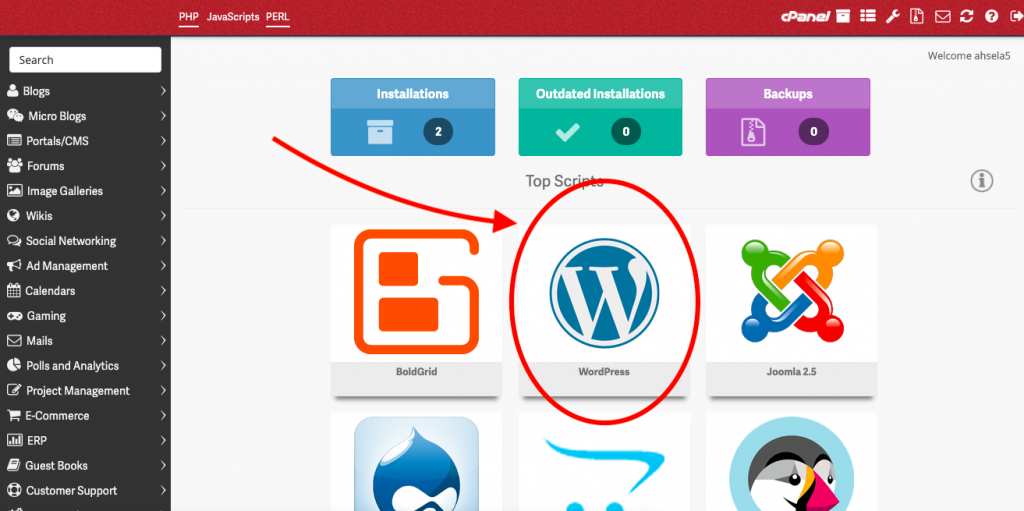Screen dimensions: 1024x511
Task: Click Installations count badge 2
Action: click(438, 132)
